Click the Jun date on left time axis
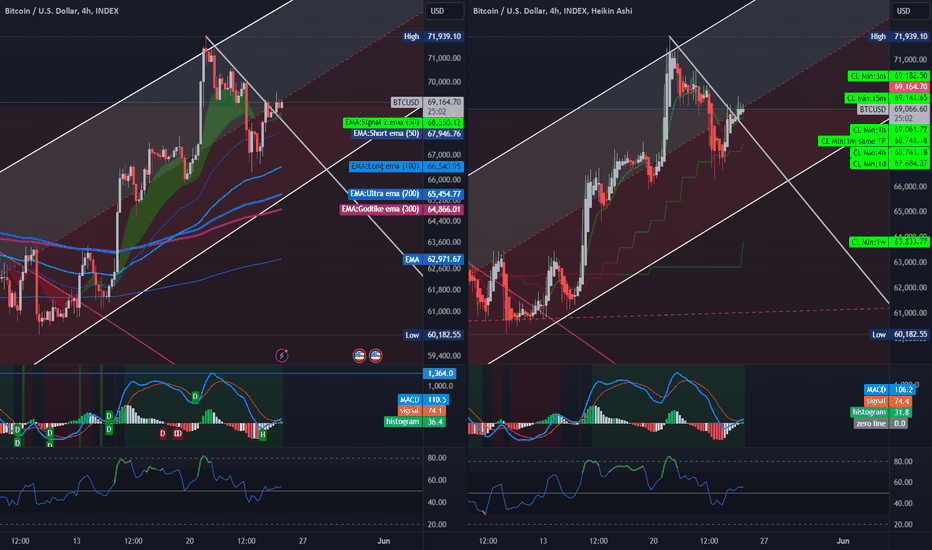 coord(384,541)
